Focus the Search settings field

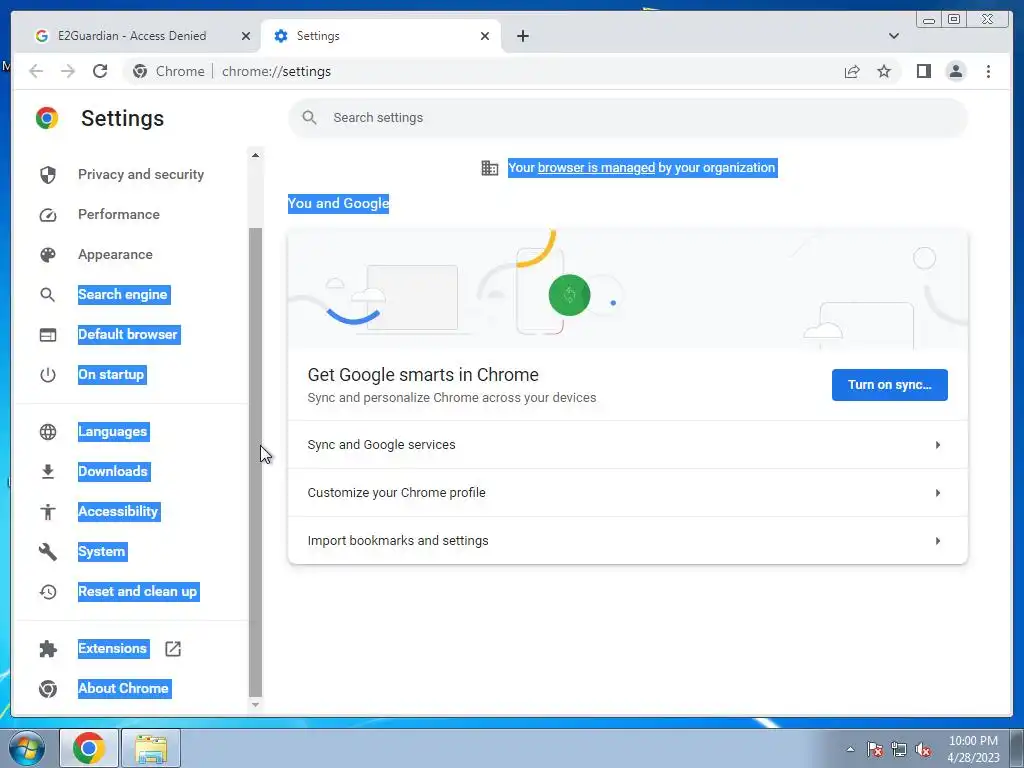point(628,118)
